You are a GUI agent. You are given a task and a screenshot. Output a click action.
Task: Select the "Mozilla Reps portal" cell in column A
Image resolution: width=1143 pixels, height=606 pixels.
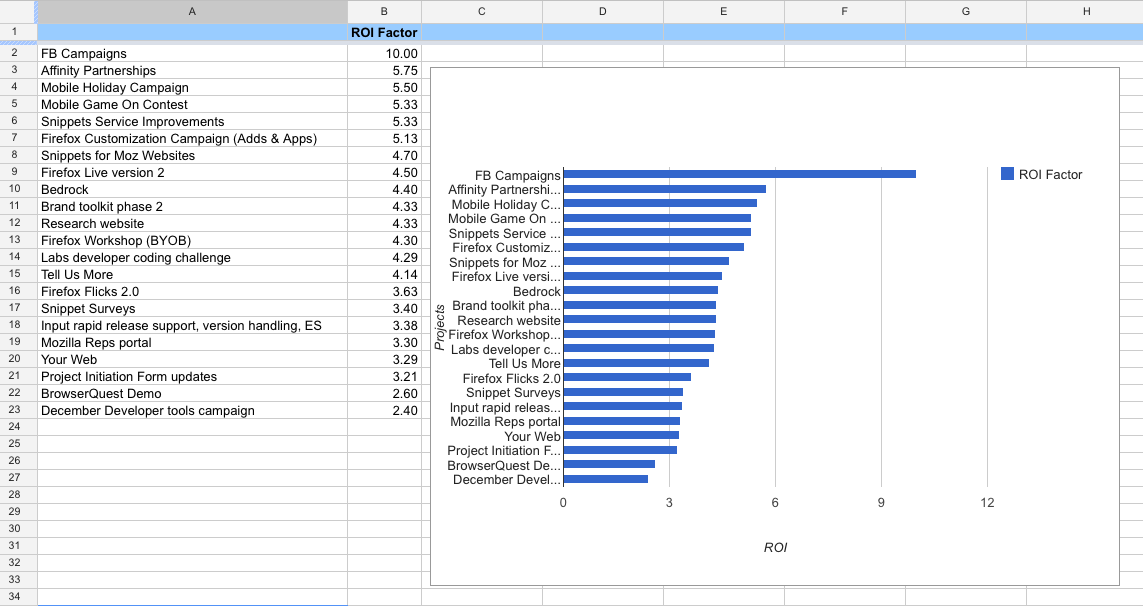tap(192, 342)
